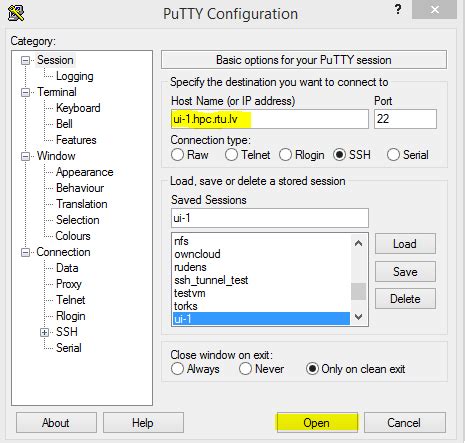Collapse the Terminal tree node
Image resolution: width=465 pixels, height=443 pixels.
click(x=25, y=92)
